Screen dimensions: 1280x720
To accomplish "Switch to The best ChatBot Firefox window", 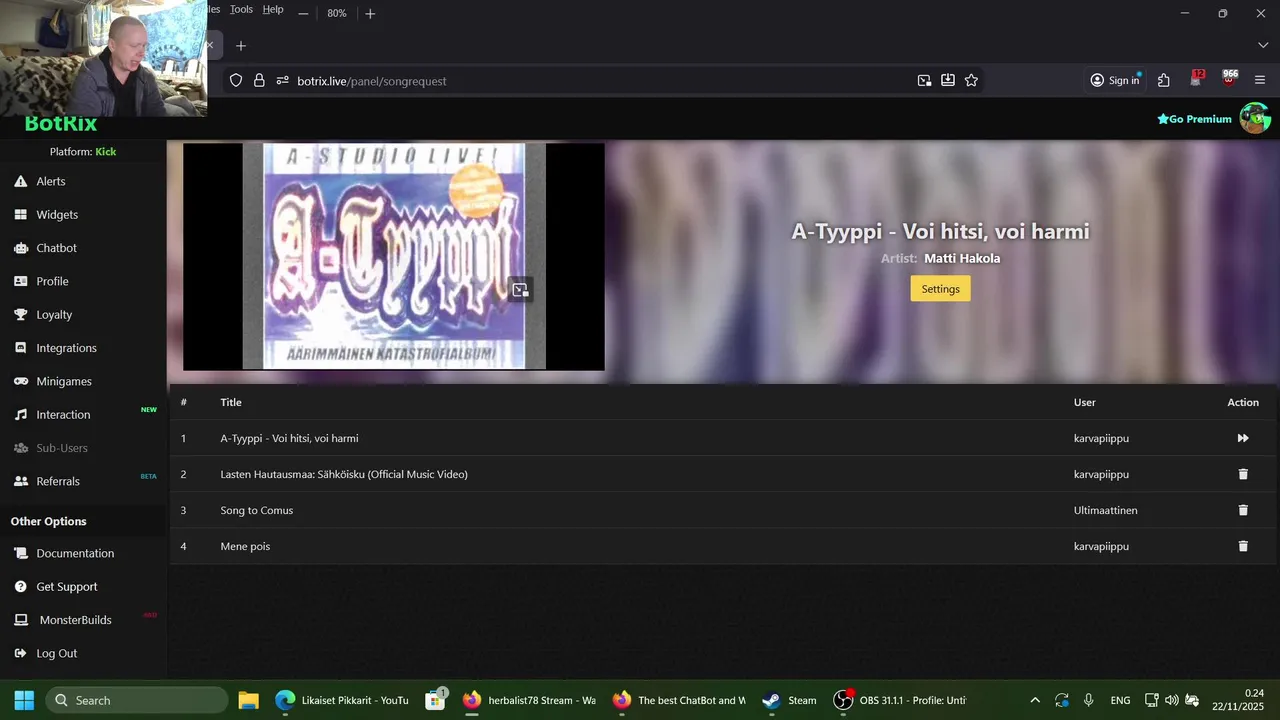I will tap(679, 700).
